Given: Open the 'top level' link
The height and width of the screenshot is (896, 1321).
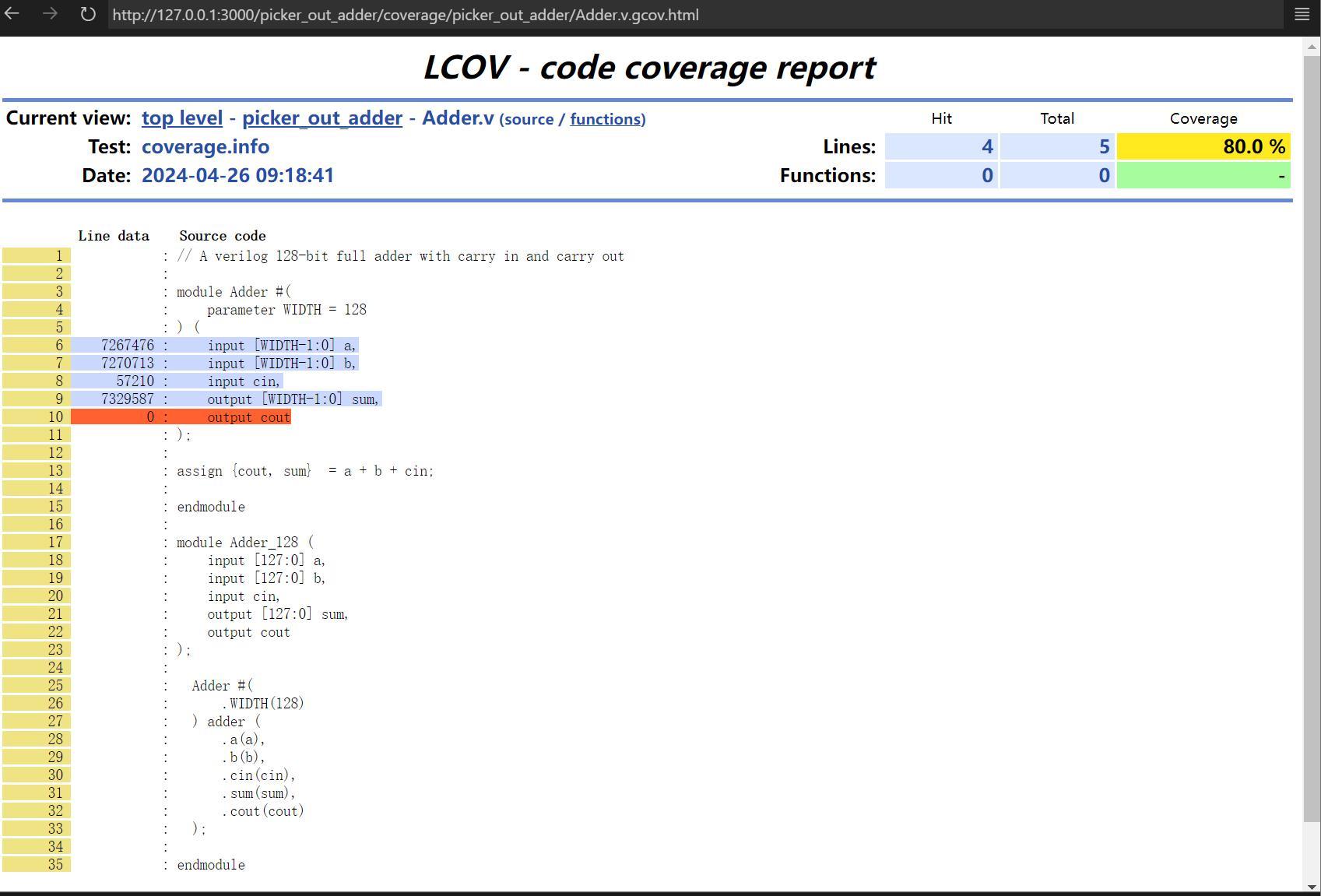Looking at the screenshot, I should click(182, 118).
